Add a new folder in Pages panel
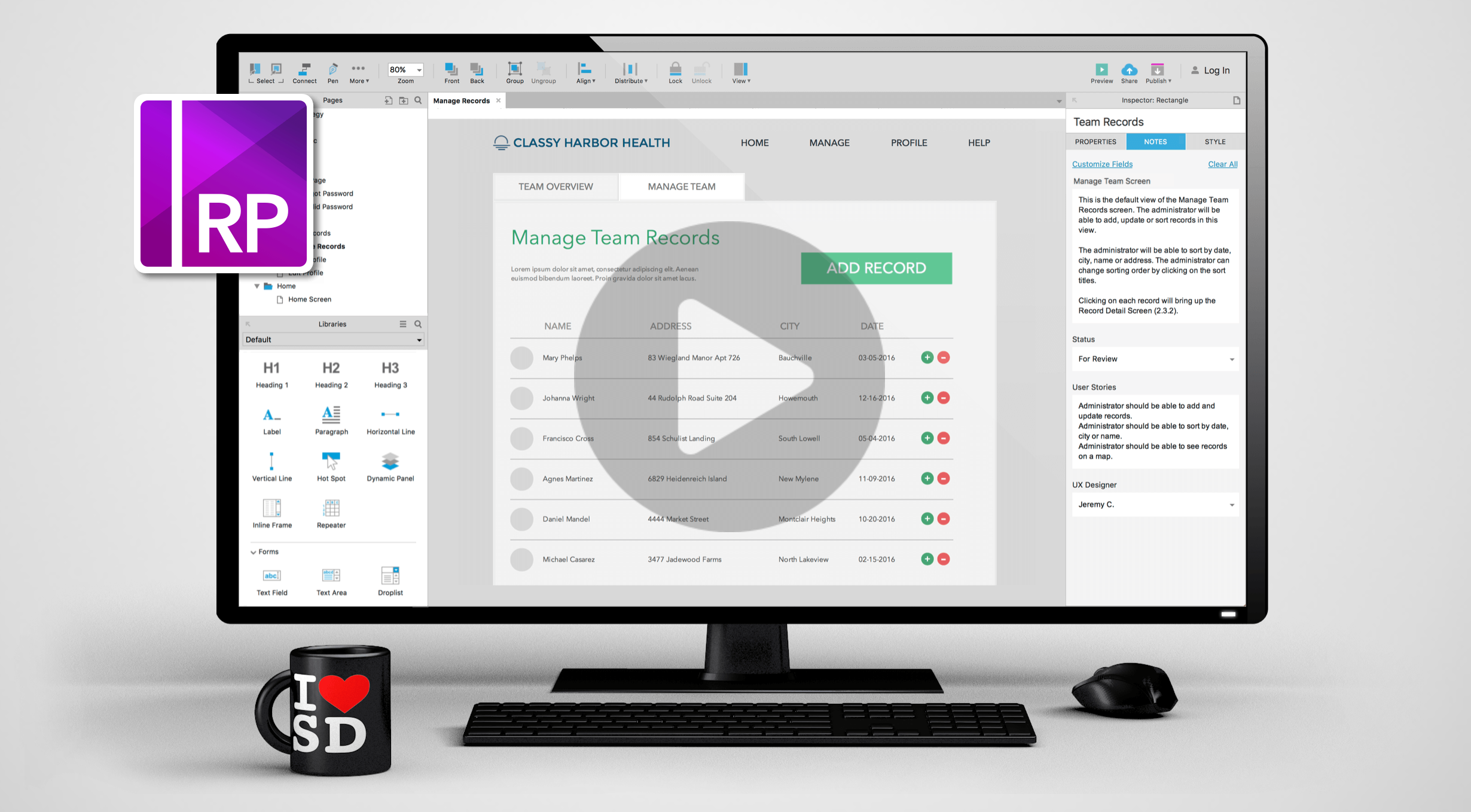This screenshot has height=812, width=1471. click(x=404, y=100)
